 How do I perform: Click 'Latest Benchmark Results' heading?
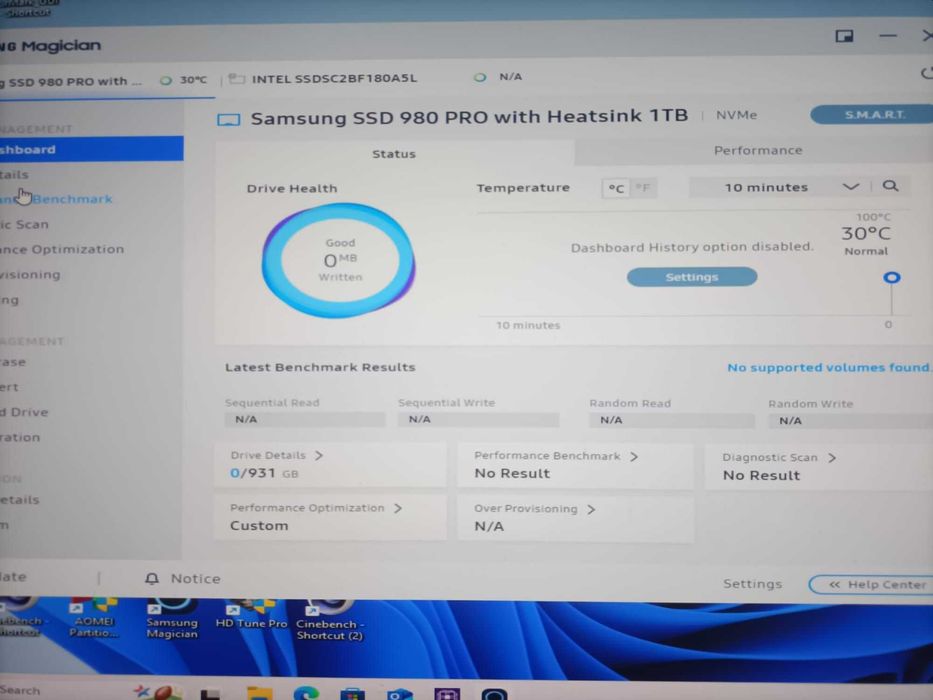[x=320, y=367]
